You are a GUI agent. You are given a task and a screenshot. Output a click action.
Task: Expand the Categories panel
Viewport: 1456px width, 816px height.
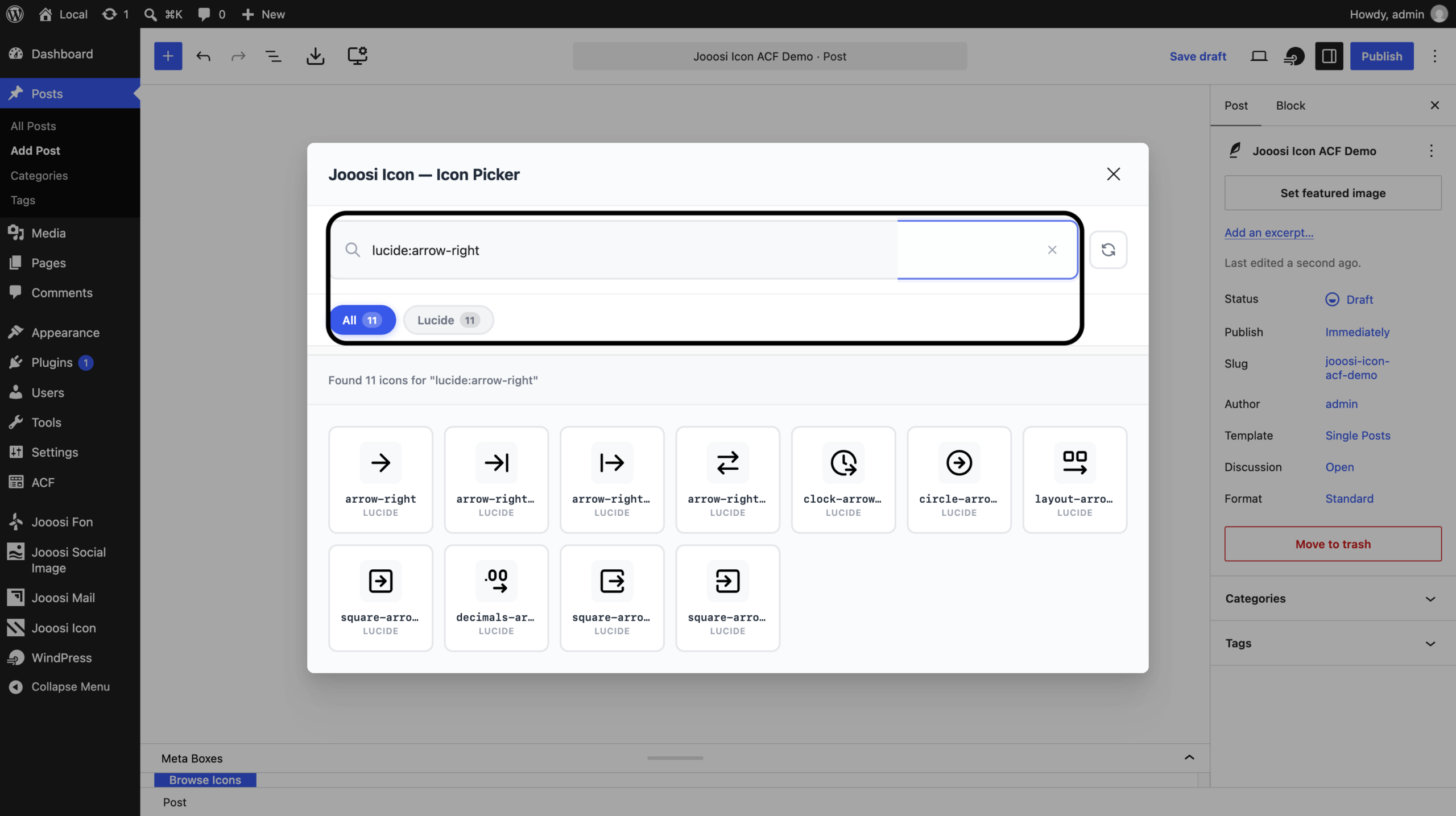click(1333, 598)
